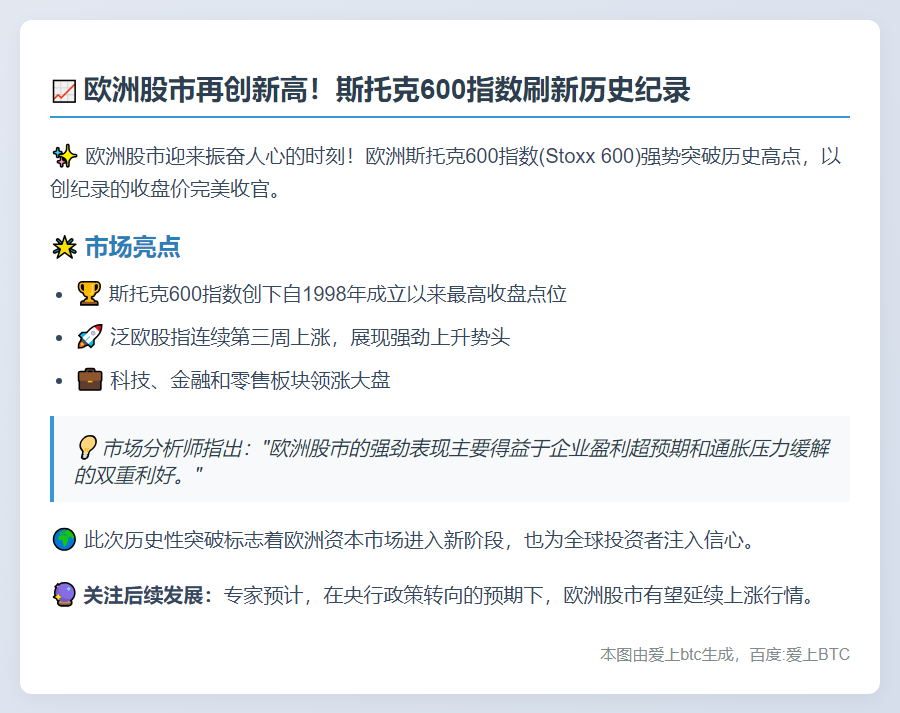900x713 pixels.
Task: Click the crystal ball emoji before 关注后续发展
Action: point(63,596)
